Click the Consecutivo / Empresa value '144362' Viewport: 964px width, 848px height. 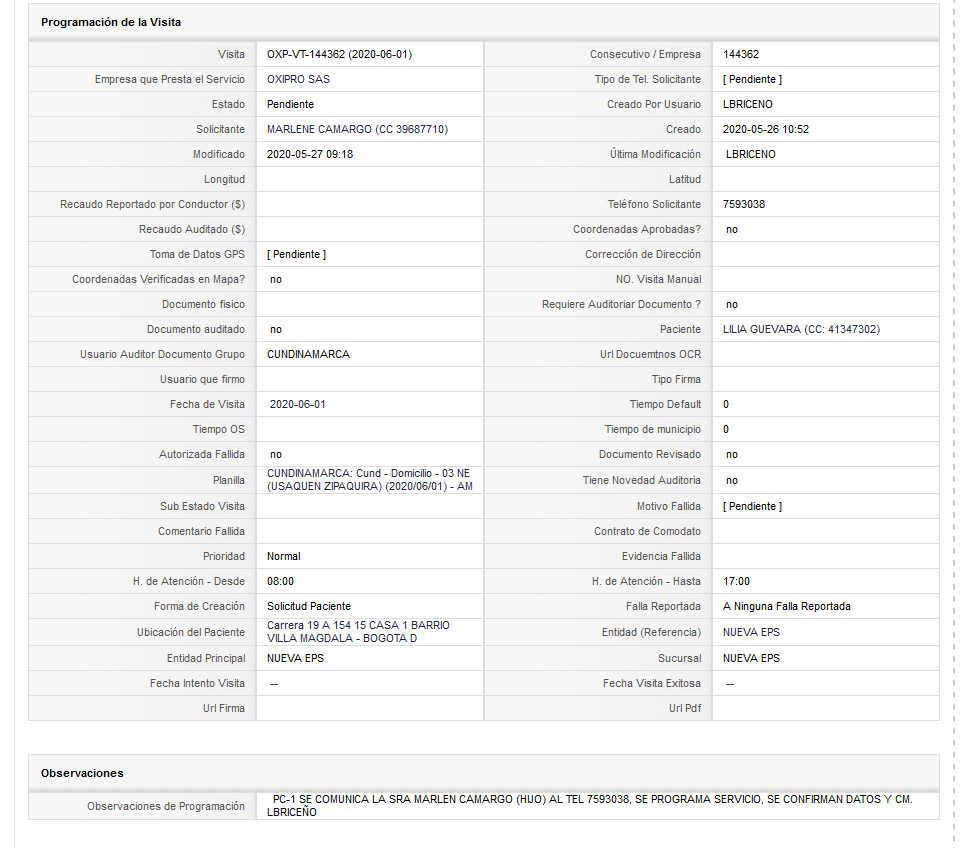tap(741, 54)
